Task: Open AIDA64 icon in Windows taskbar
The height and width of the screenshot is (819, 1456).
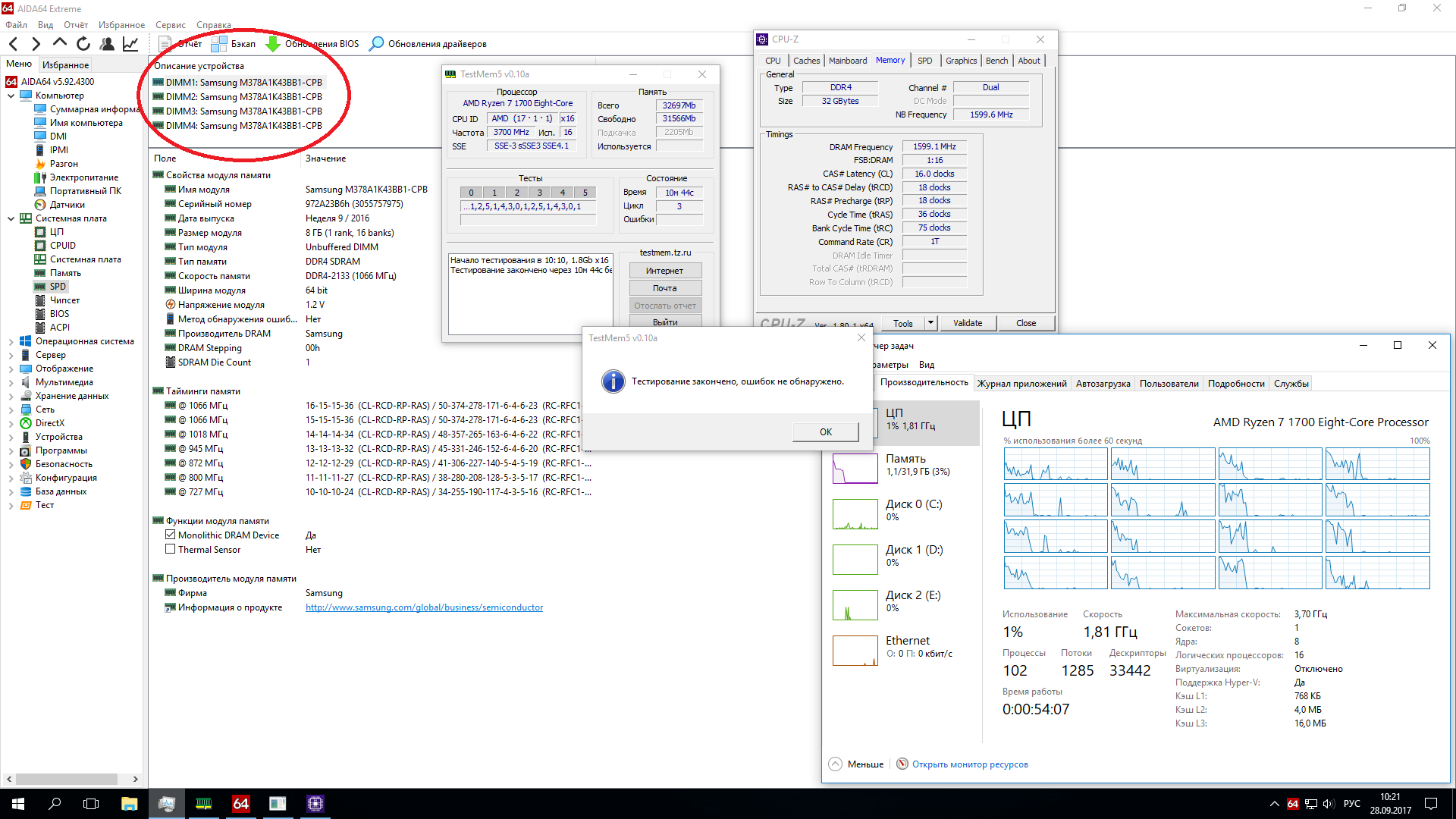Action: pos(240,803)
